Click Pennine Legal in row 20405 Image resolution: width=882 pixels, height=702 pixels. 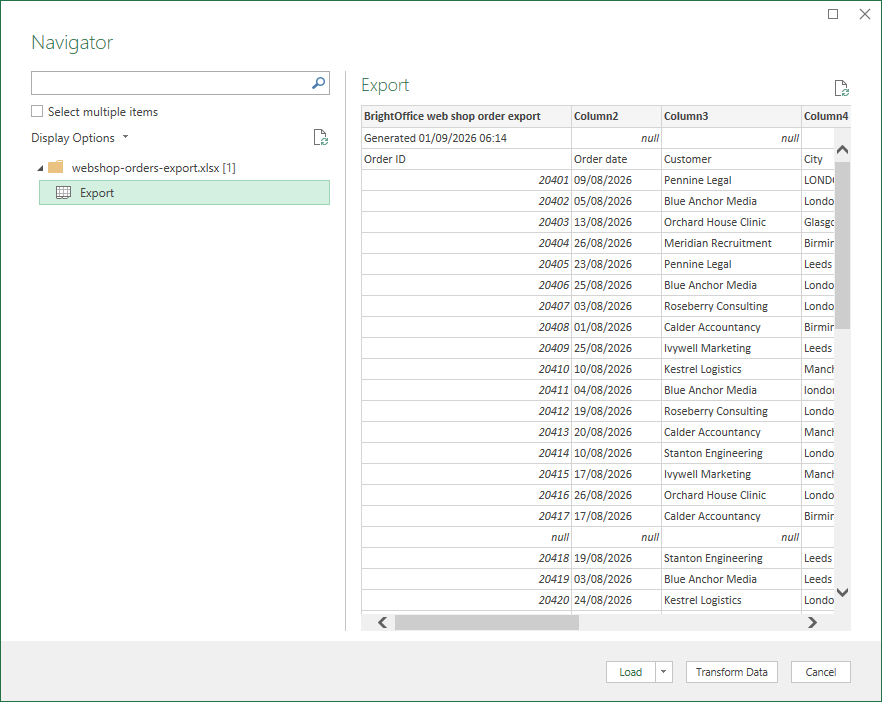point(732,264)
